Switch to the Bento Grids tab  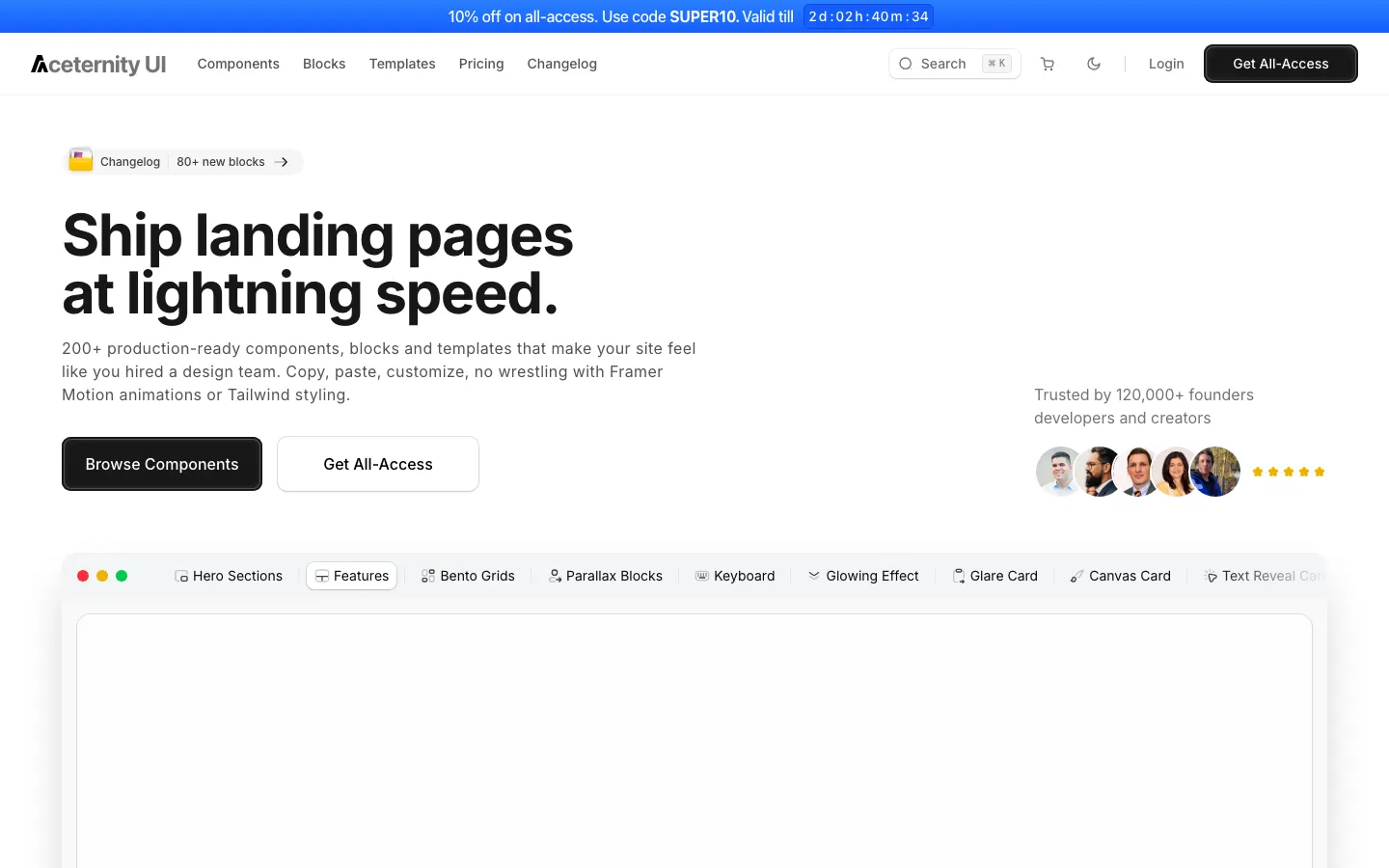pos(468,576)
